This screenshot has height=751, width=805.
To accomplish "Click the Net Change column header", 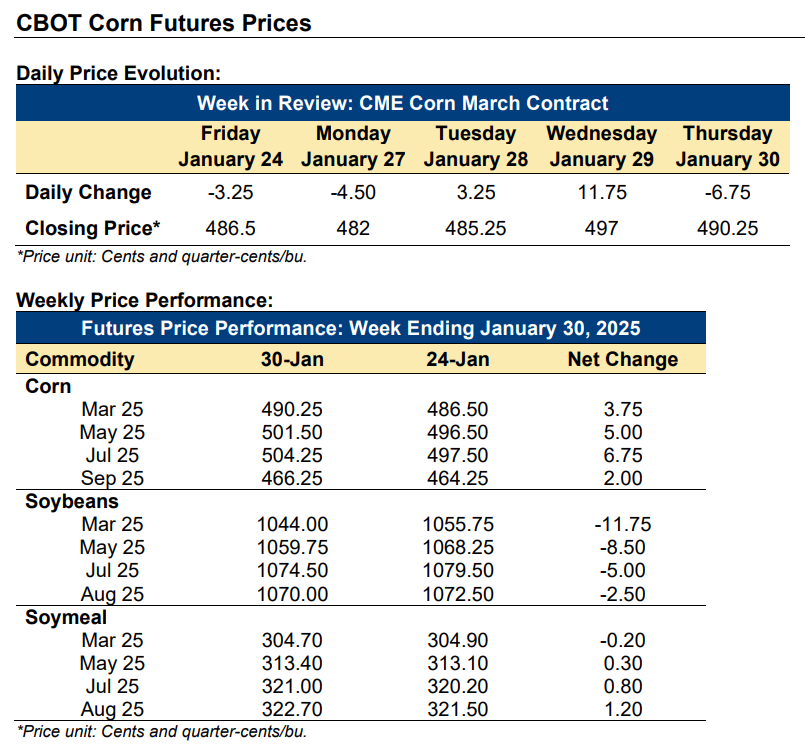I will [x=623, y=359].
